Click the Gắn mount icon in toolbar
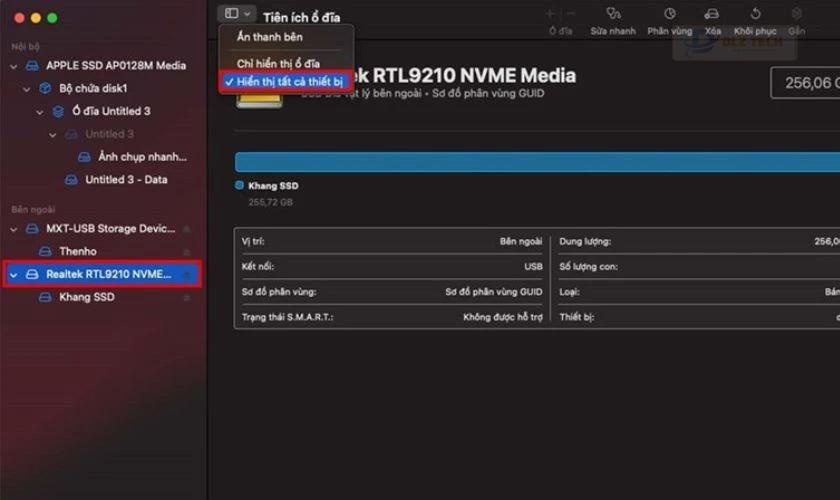This screenshot has width=840, height=500. [796, 14]
